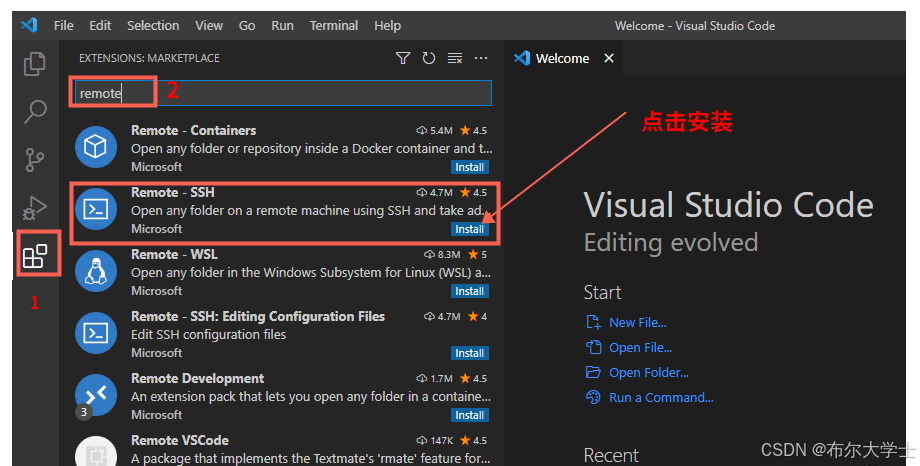Select the Remote - SSH extension title
Image resolution: width=920 pixels, height=466 pixels.
[173, 193]
